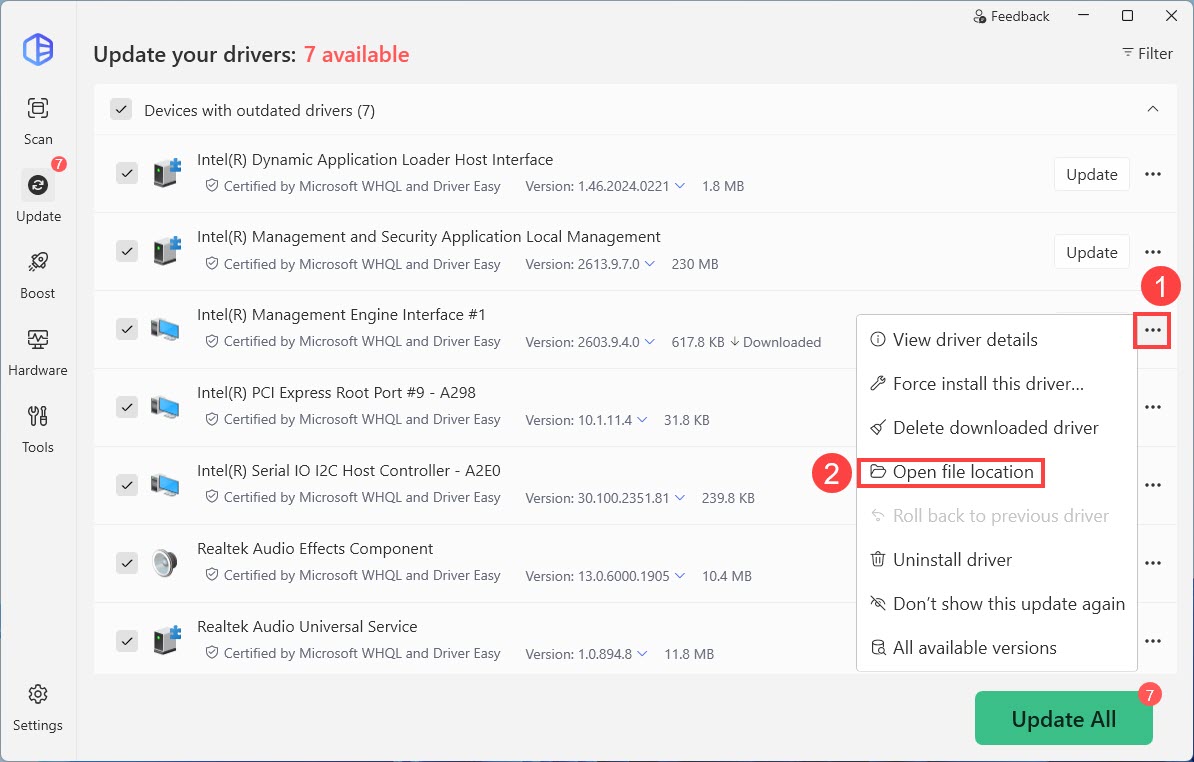Screen dimensions: 1194x762
Task: Open version dropdown for 1.46.2024.0221
Action: click(x=680, y=187)
